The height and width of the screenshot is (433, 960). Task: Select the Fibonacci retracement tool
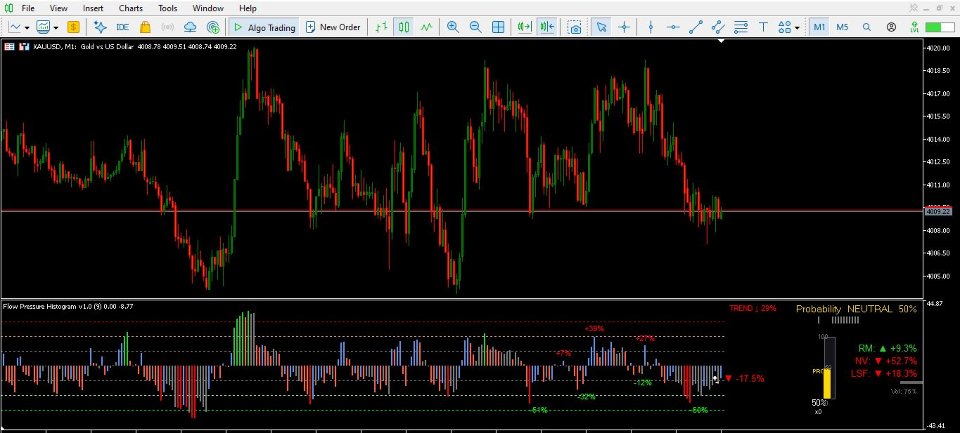741,28
